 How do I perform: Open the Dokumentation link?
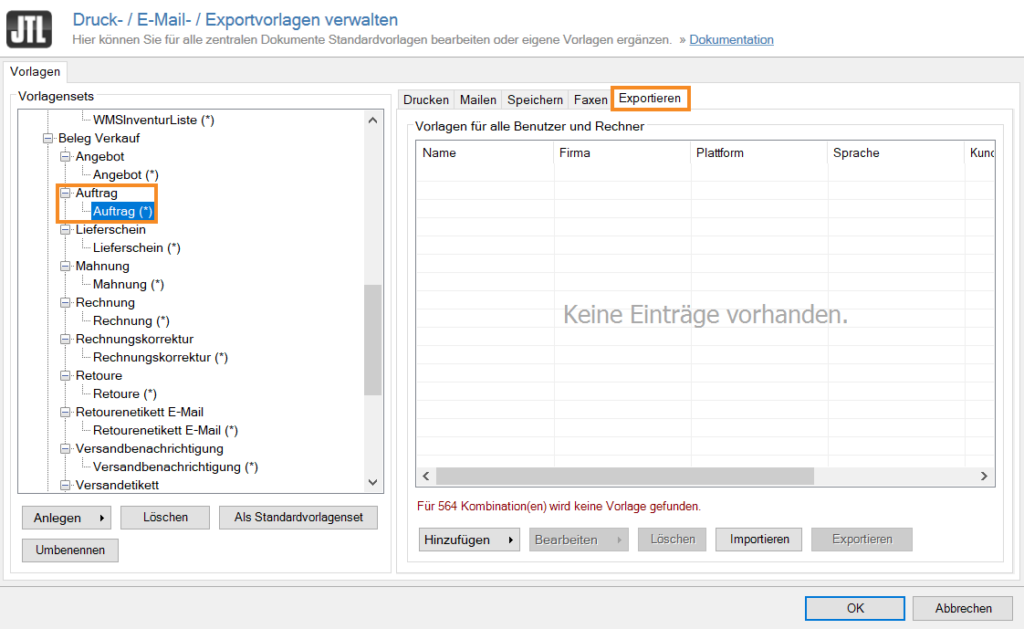pos(731,40)
